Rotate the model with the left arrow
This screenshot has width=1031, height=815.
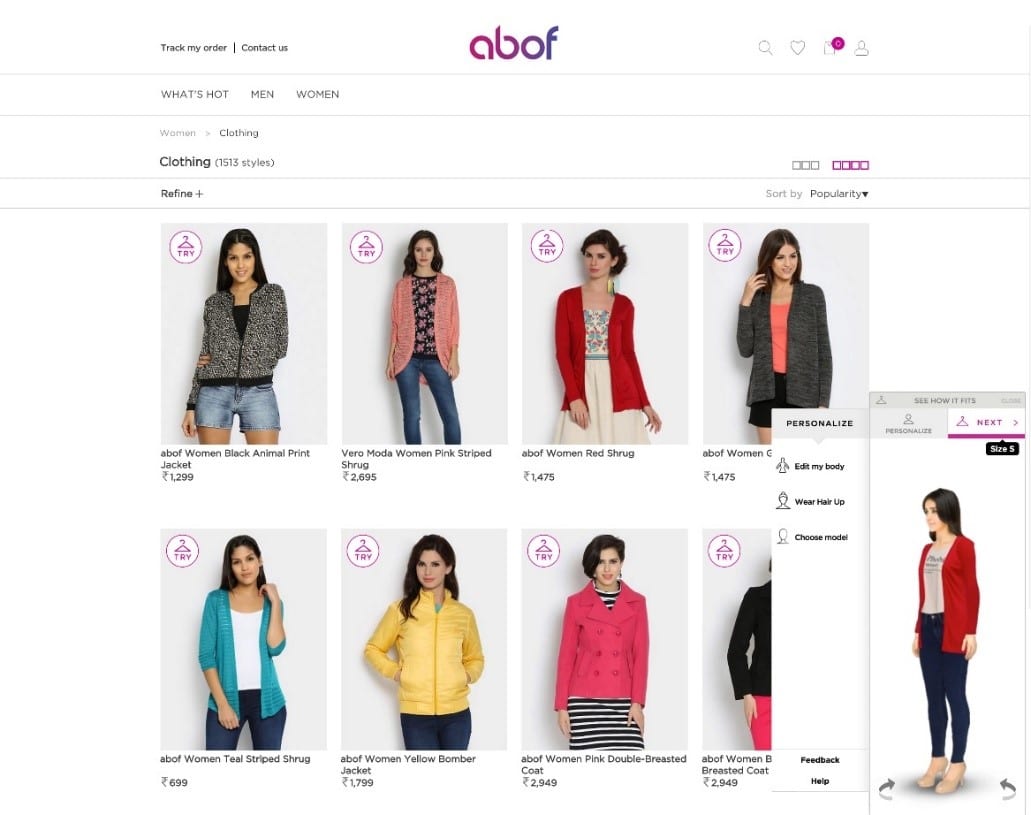pyautogui.click(x=887, y=787)
